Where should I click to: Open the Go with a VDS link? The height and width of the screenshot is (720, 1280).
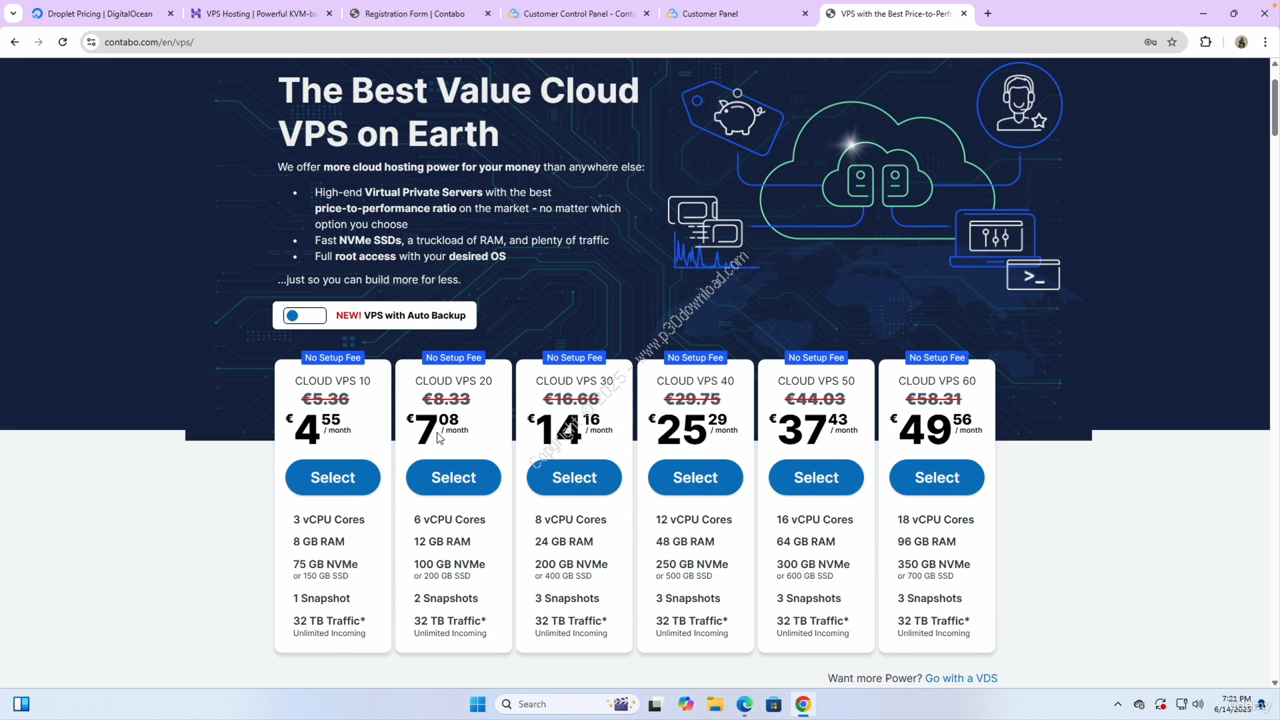click(x=960, y=678)
